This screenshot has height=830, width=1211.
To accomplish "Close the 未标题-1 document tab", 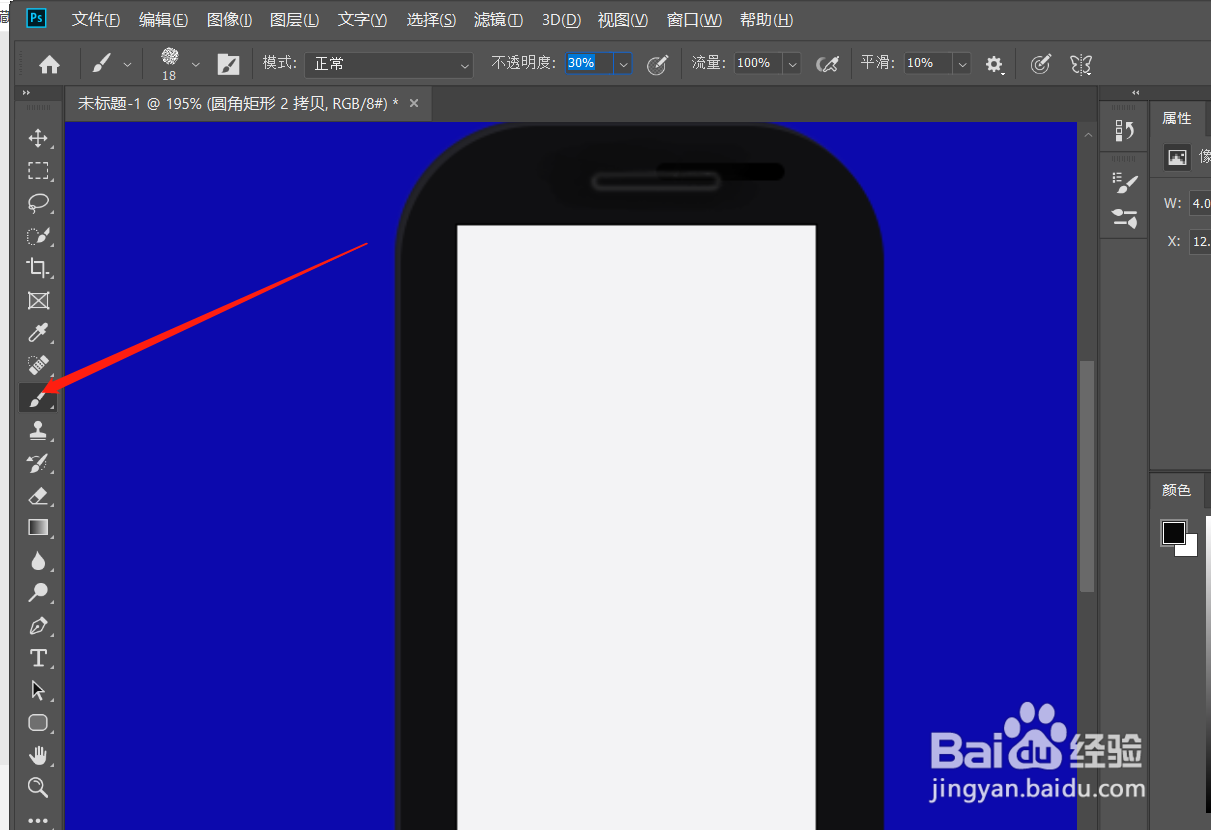I will pos(414,104).
